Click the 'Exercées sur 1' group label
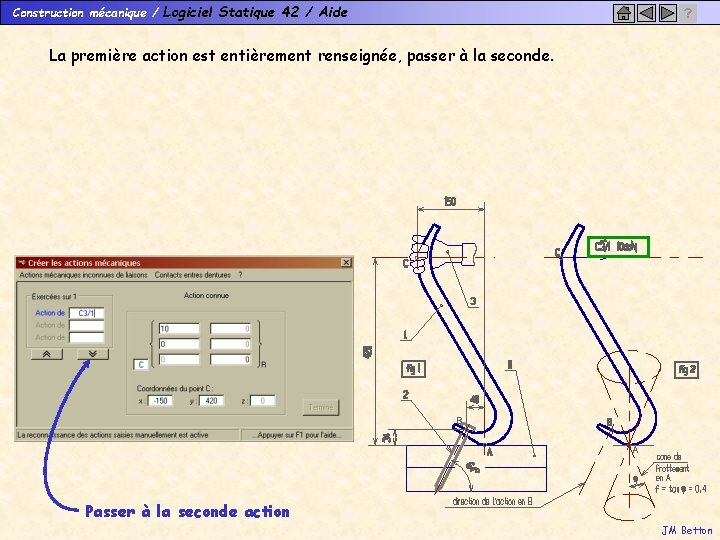 (54, 297)
